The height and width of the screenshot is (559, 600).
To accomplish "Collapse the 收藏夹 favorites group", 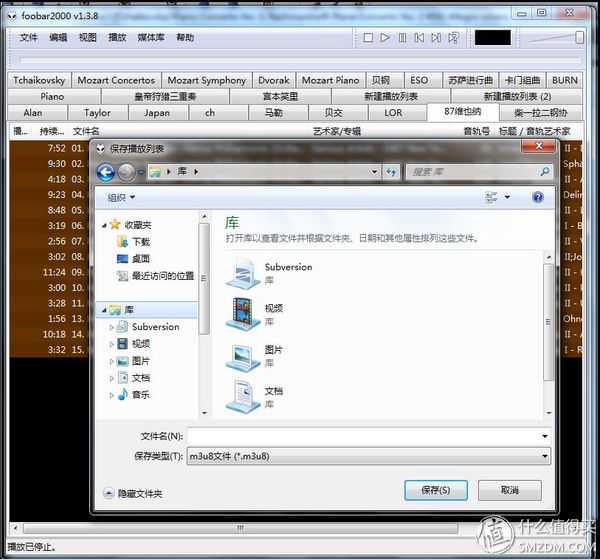I will [x=104, y=225].
